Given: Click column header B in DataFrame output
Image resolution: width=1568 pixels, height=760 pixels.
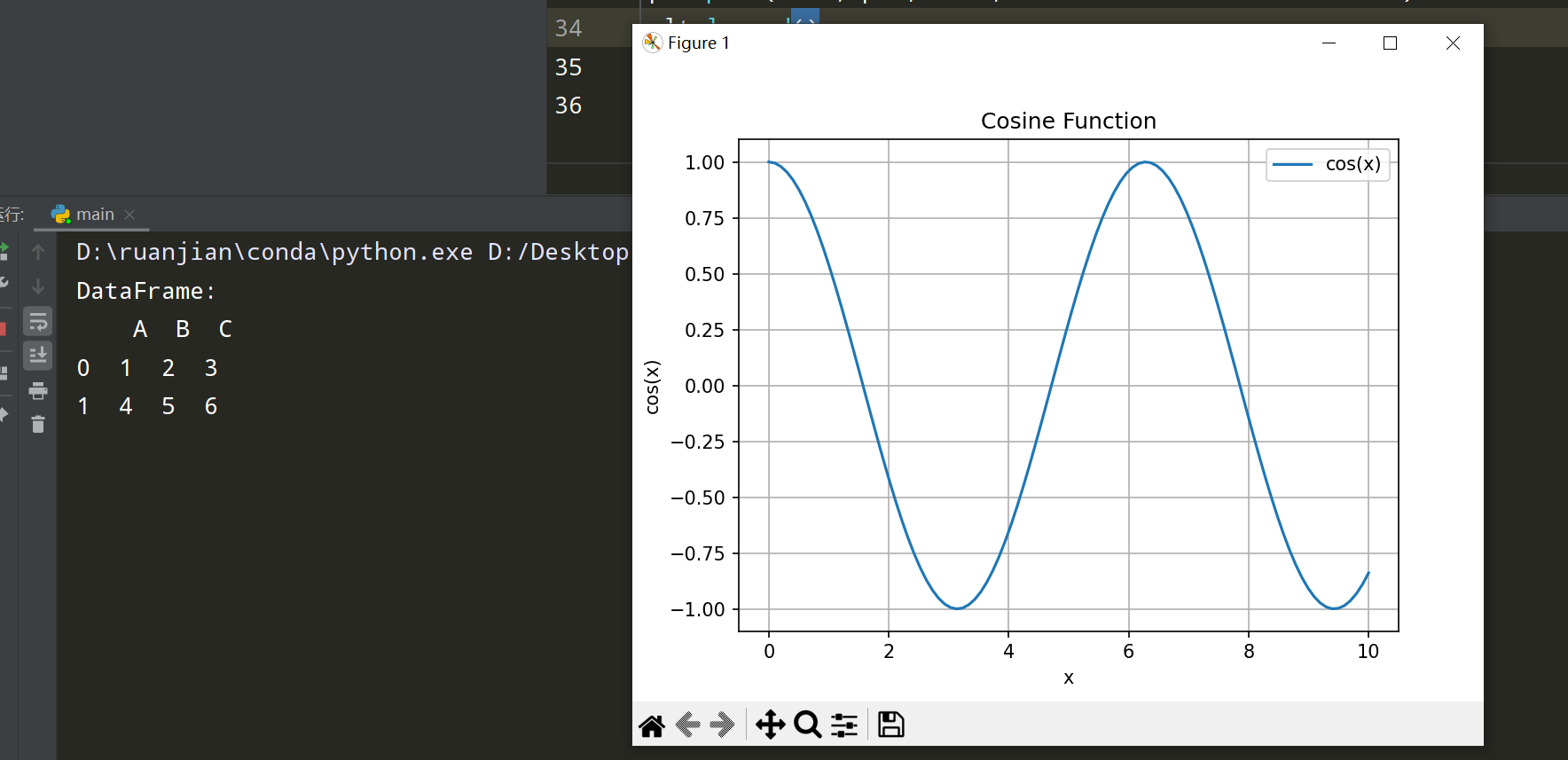Looking at the screenshot, I should point(183,329).
